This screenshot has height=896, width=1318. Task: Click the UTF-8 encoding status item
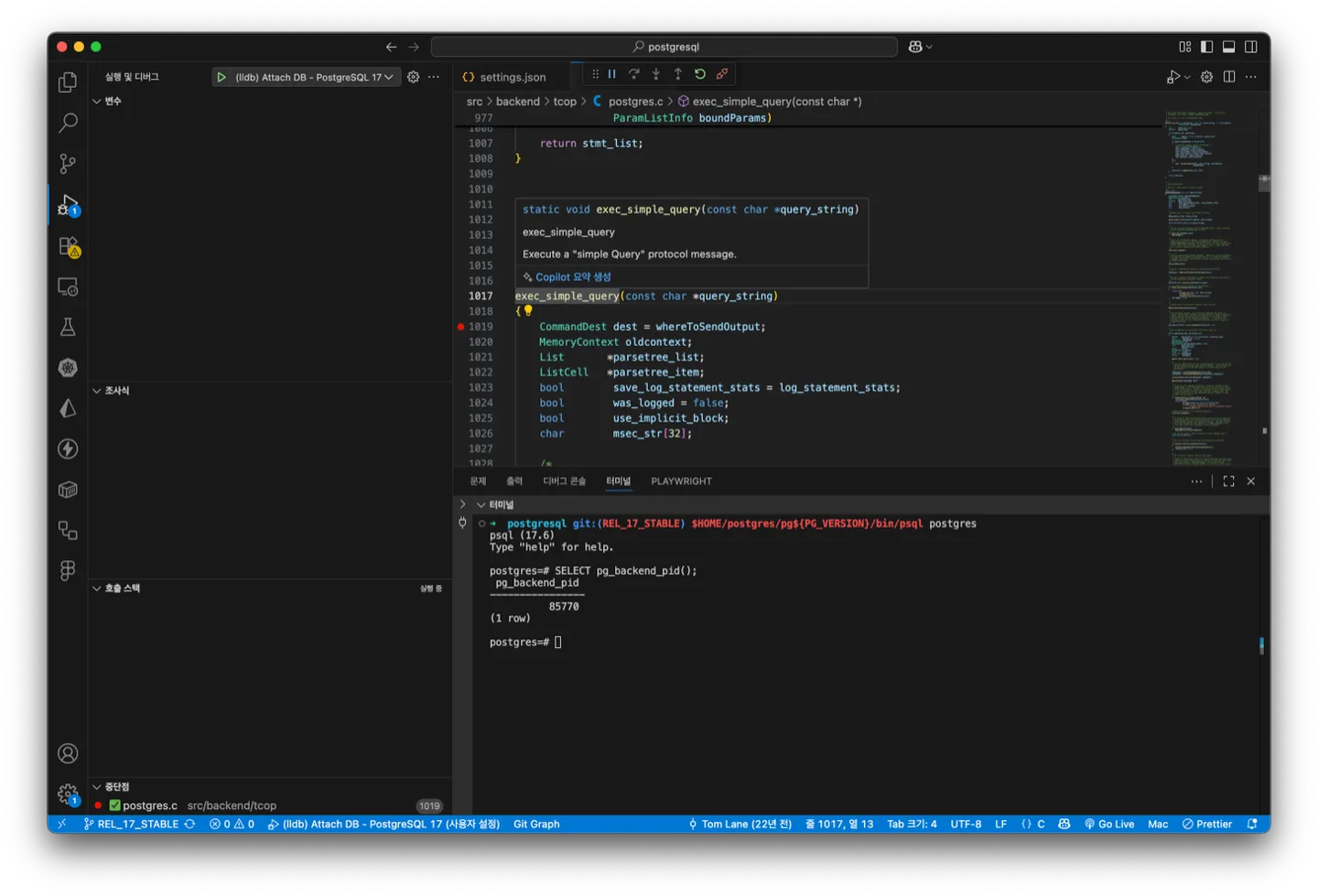coord(966,824)
